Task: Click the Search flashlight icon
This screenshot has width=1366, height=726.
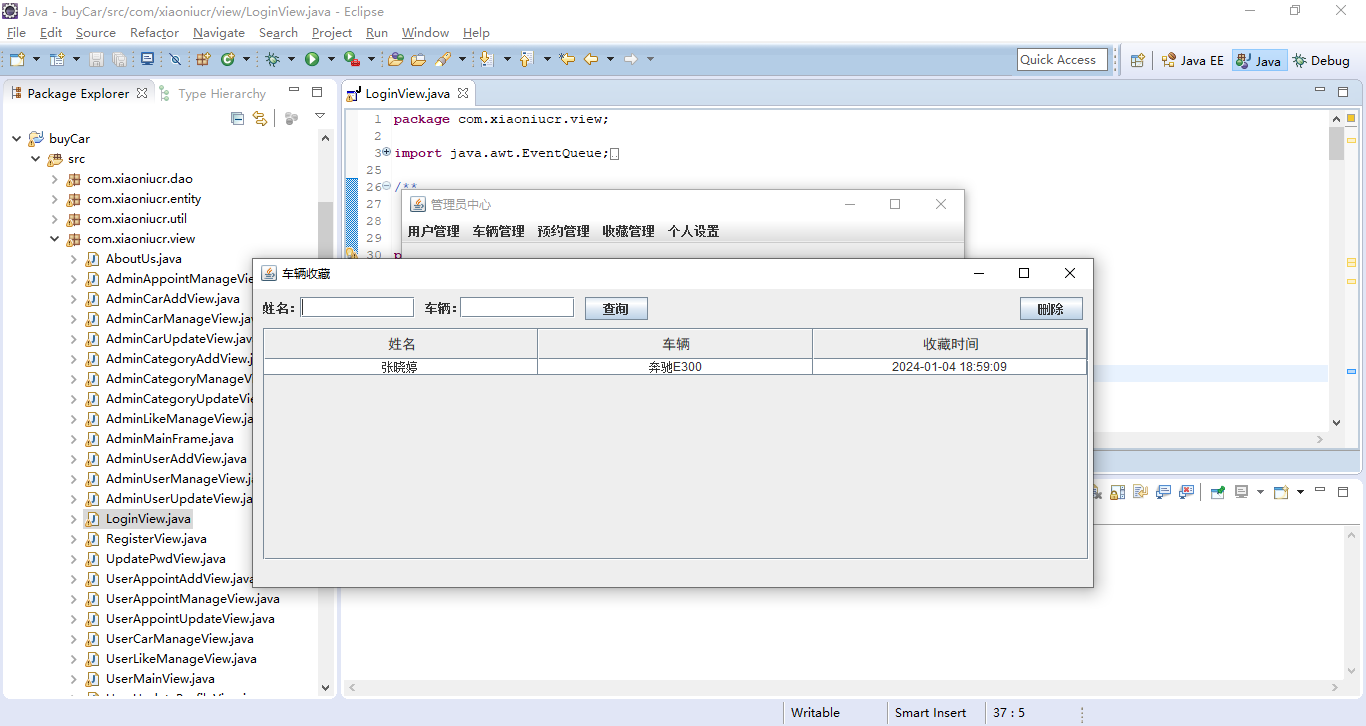Action: [443, 59]
